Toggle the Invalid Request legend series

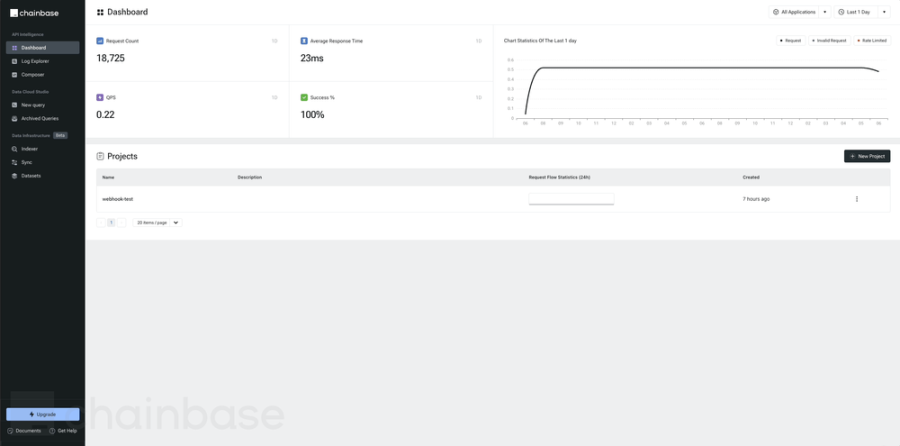[x=829, y=41]
